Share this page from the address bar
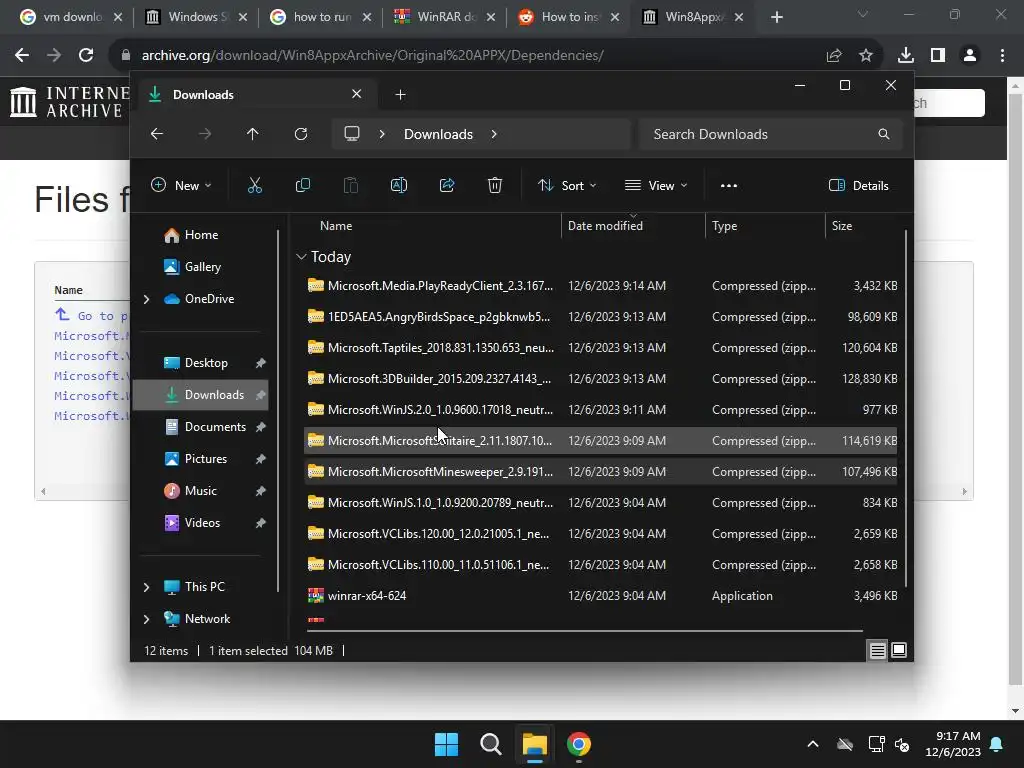 (834, 56)
